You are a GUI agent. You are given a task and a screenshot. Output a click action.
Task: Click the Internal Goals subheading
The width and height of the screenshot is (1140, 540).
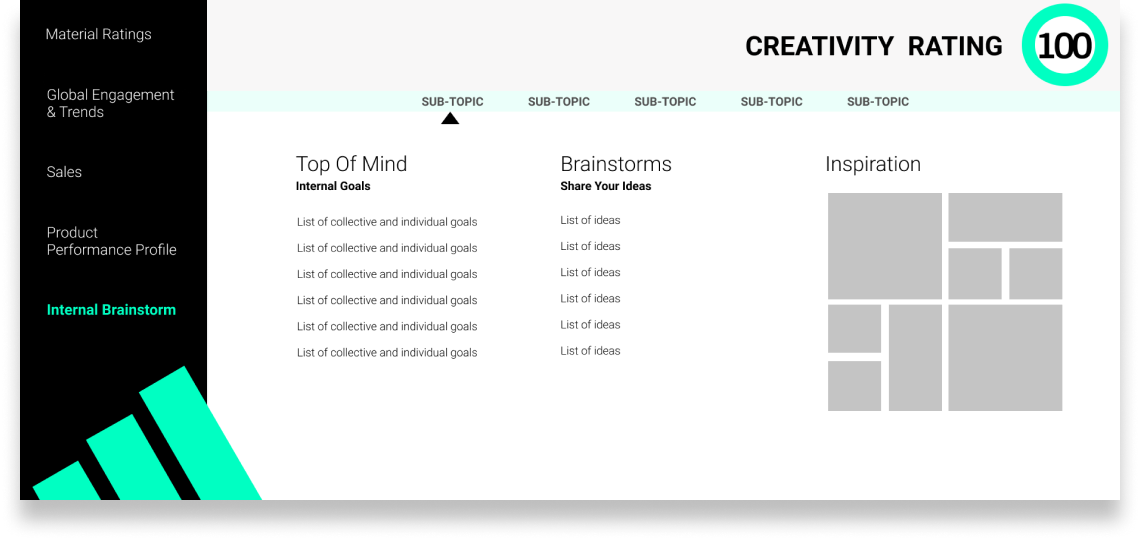tap(333, 186)
